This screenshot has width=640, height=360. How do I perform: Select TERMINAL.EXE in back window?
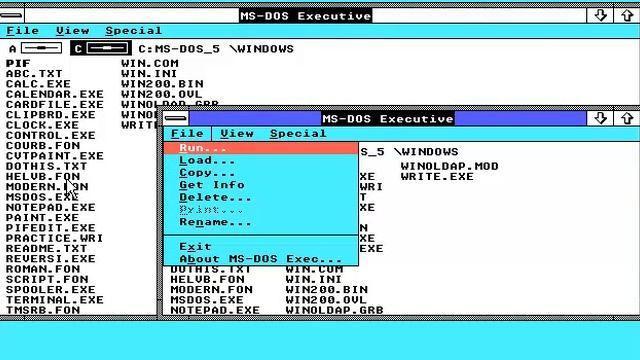[x=55, y=300]
